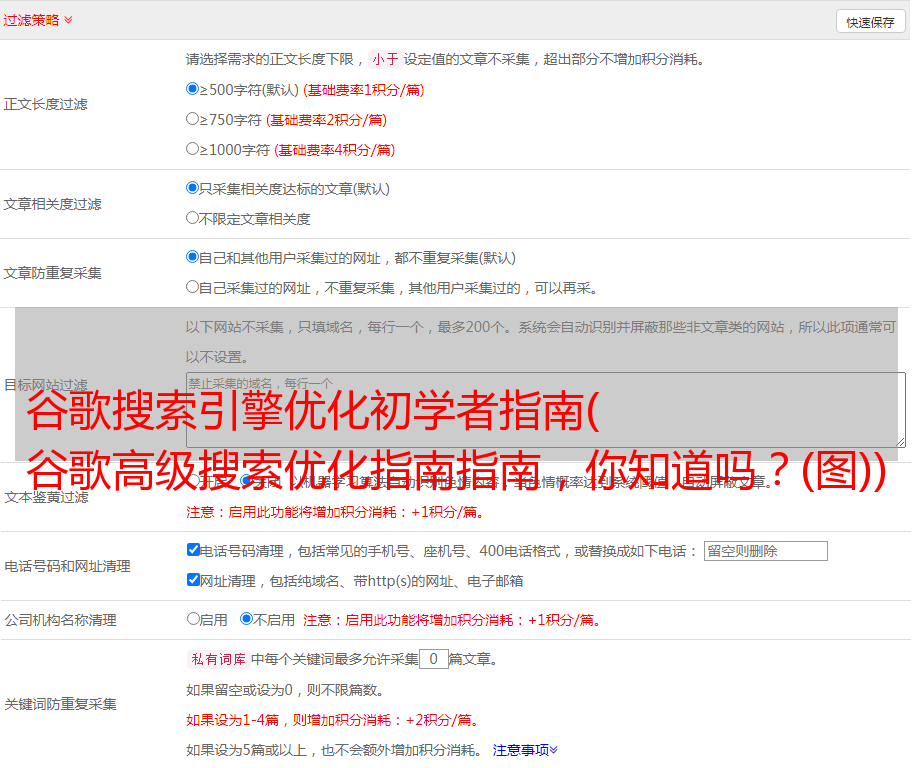Select 自己采集过的网址 不重复采集 option
The image size is (912, 768).
pyautogui.click(x=192, y=286)
